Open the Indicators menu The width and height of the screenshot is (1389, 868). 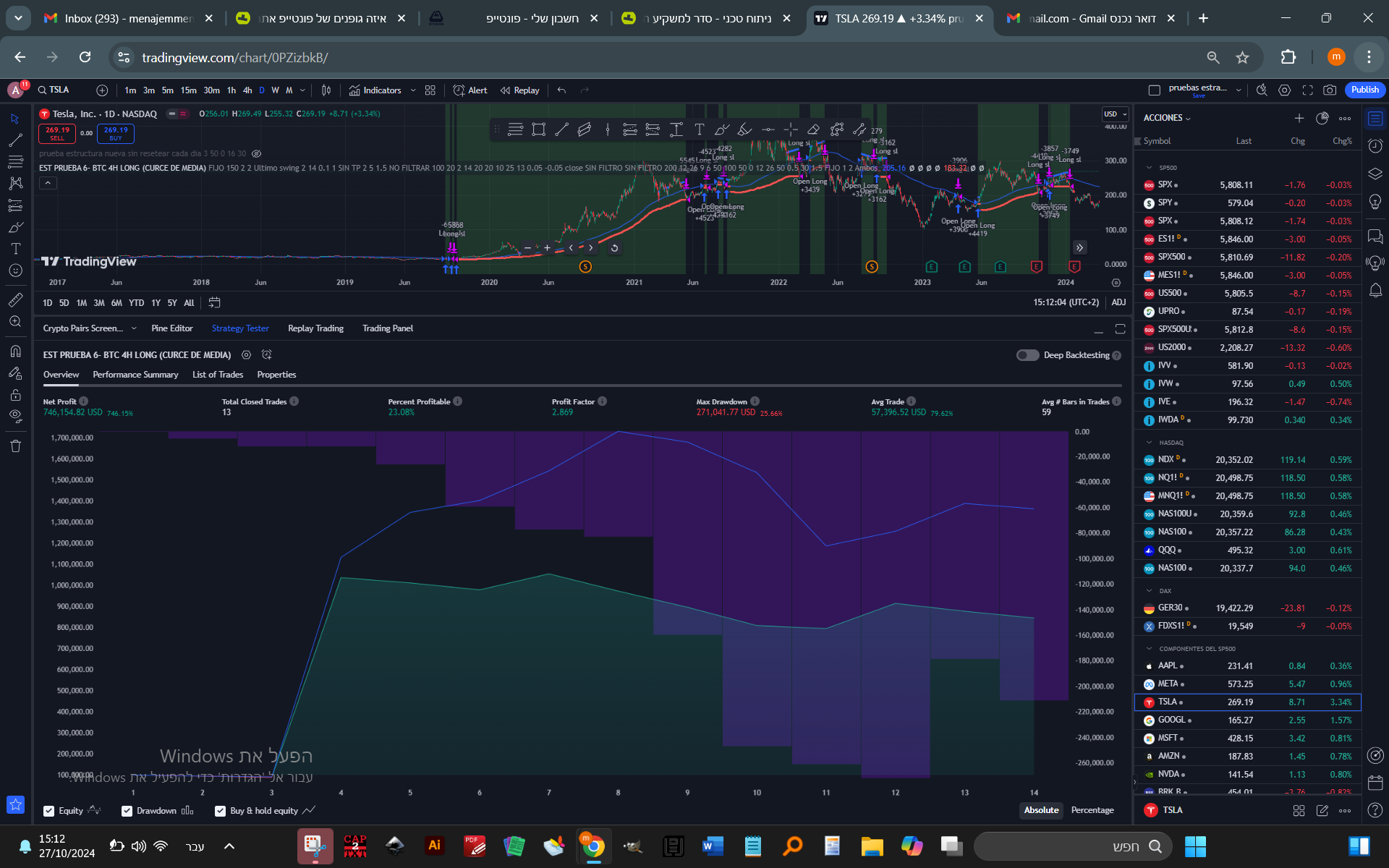(x=375, y=90)
